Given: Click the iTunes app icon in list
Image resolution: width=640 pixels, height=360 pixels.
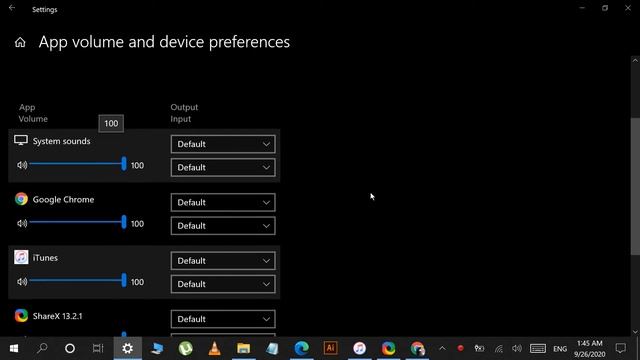Looking at the screenshot, I should click(x=21, y=257).
